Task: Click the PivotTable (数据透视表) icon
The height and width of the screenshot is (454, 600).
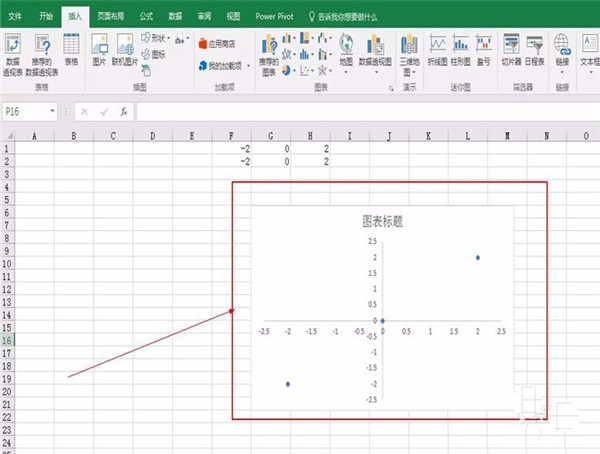Action: (x=15, y=51)
